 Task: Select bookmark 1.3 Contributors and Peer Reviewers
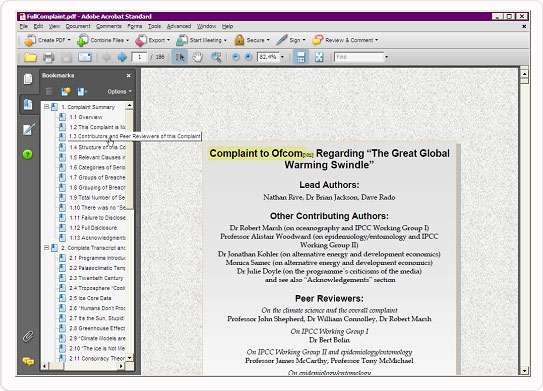134,136
